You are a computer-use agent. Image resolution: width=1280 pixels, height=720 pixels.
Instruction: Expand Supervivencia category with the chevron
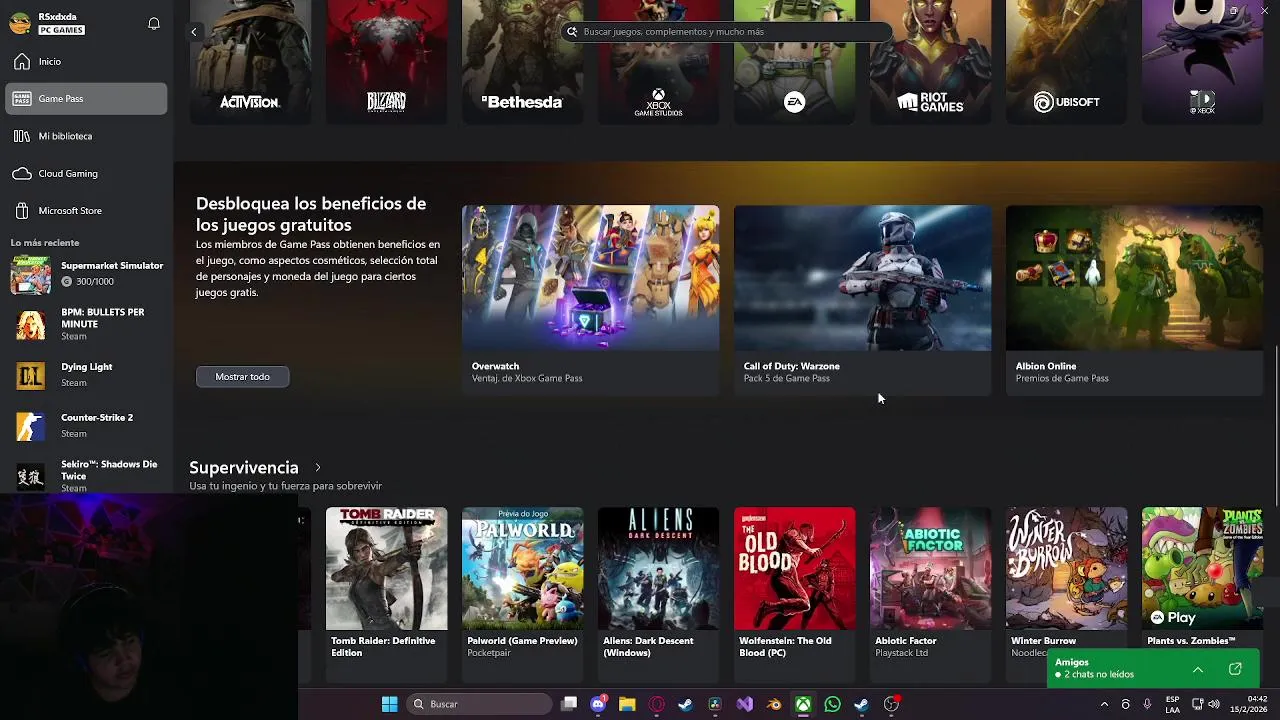tap(318, 468)
